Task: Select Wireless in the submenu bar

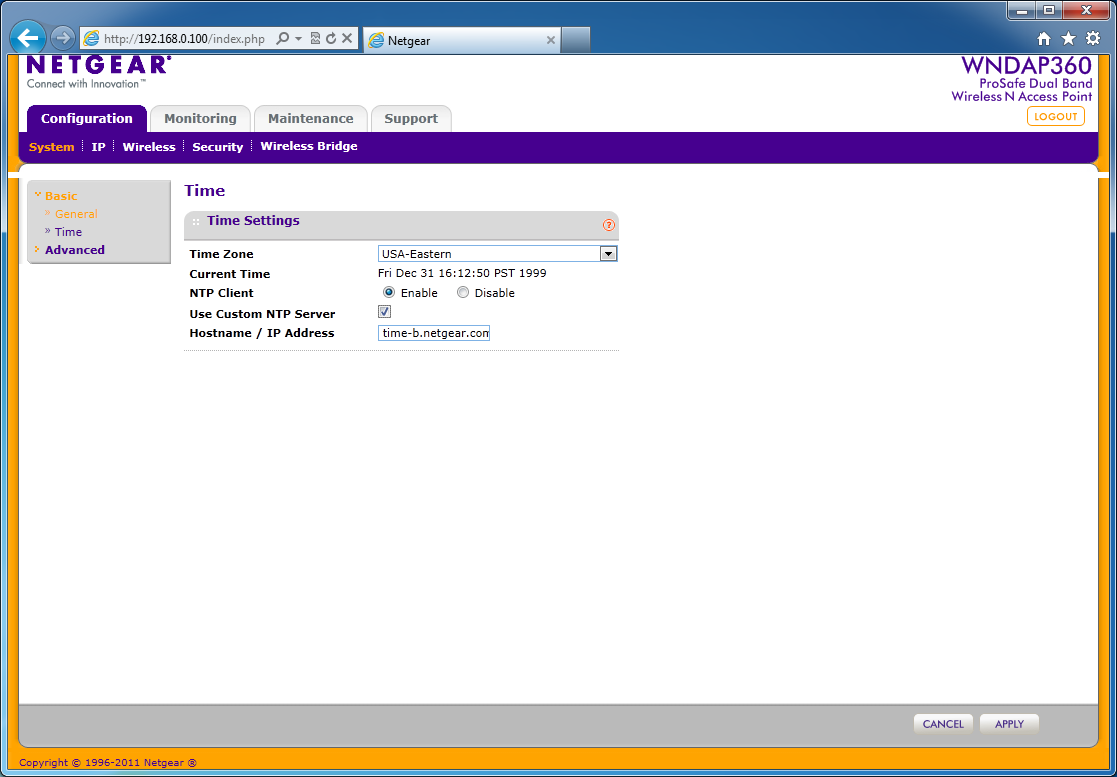Action: (149, 147)
